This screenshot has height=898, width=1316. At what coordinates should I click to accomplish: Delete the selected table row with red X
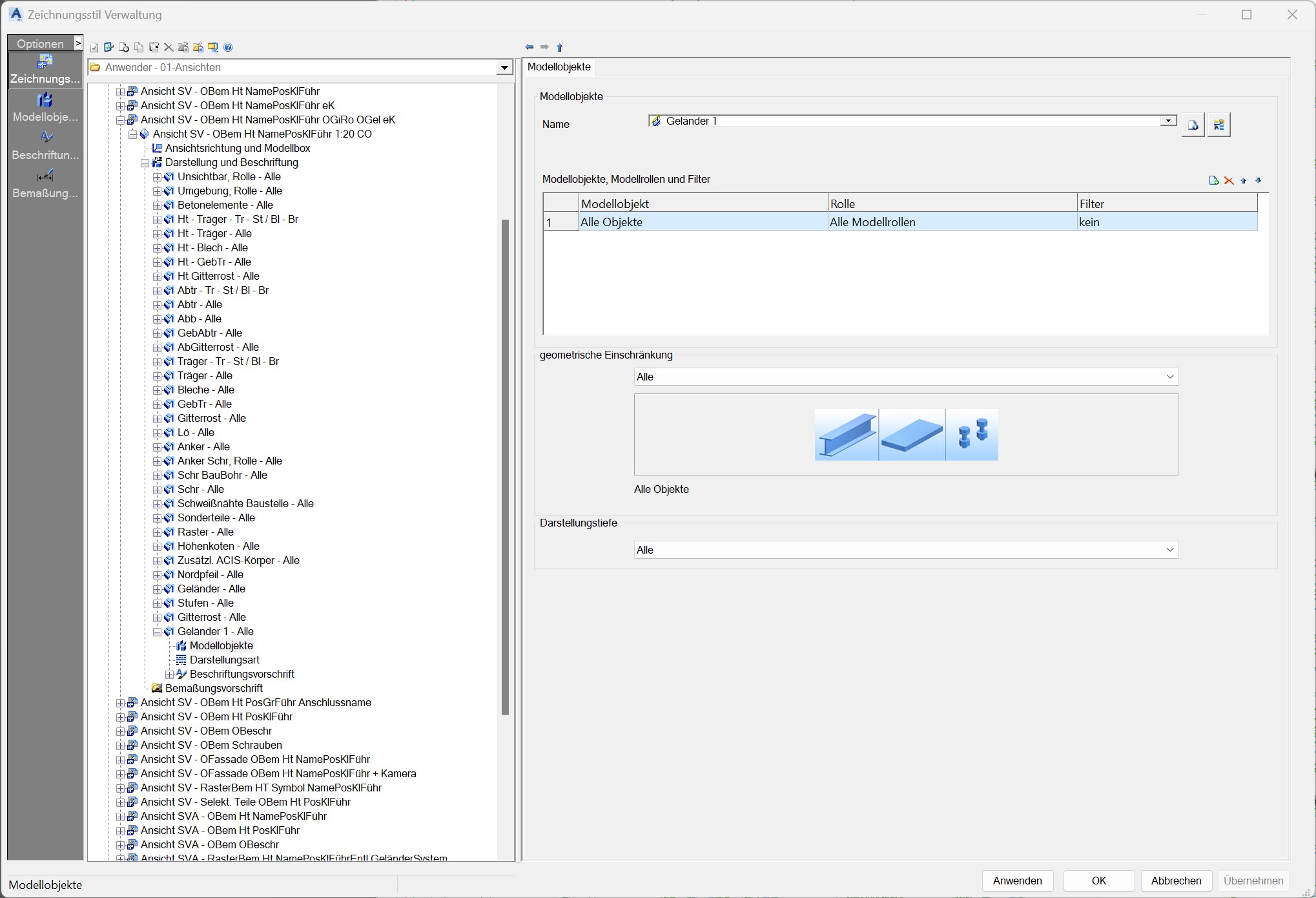(1229, 181)
